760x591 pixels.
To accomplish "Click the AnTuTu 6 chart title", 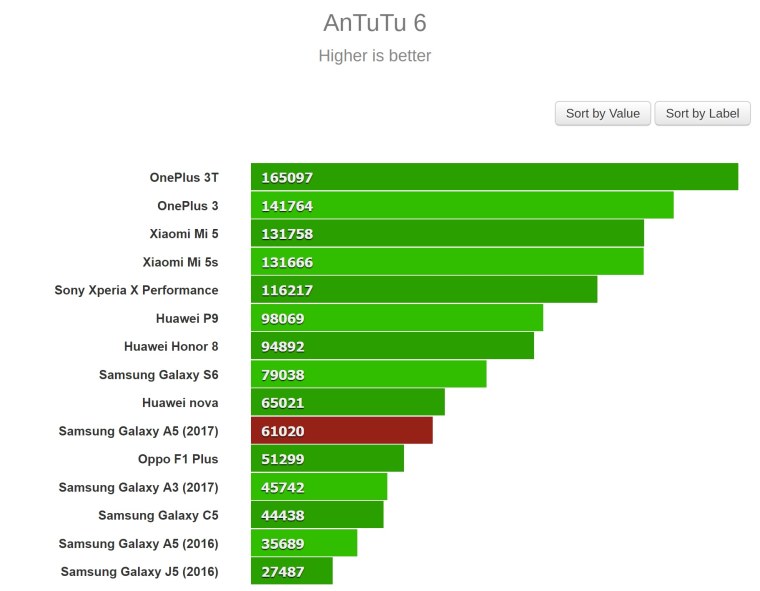I will (x=375, y=23).
